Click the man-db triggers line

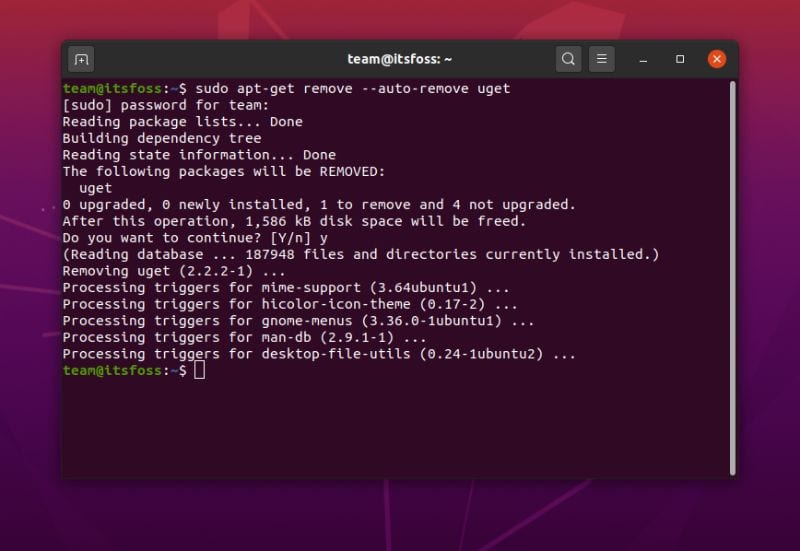pos(244,337)
